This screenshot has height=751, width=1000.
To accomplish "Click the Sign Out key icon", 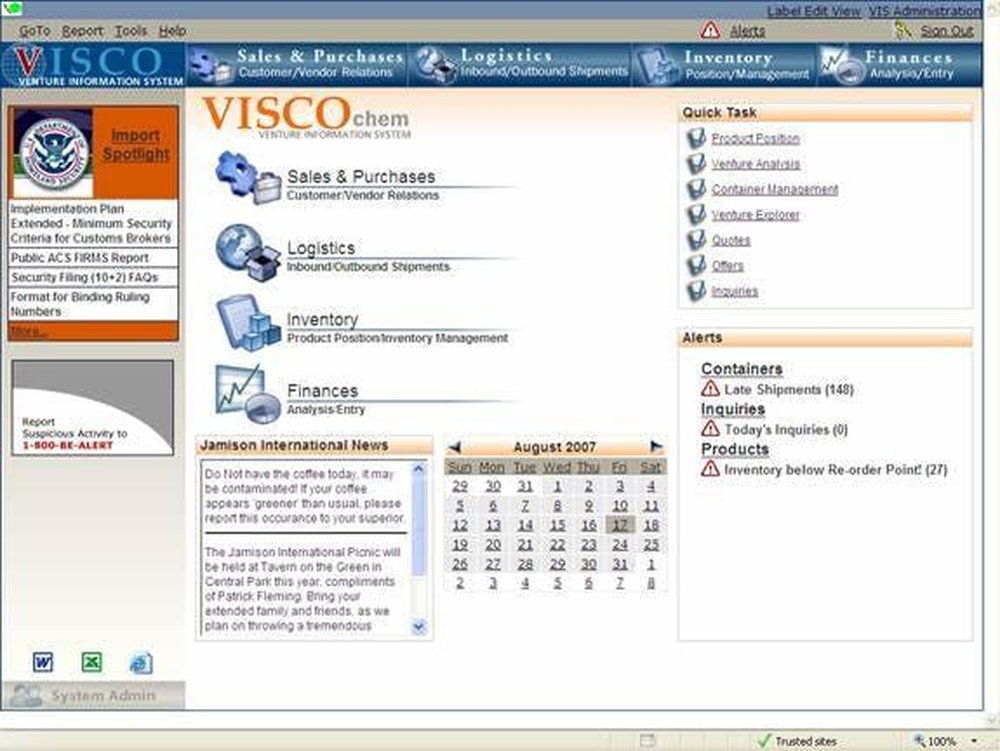I will tap(902, 29).
